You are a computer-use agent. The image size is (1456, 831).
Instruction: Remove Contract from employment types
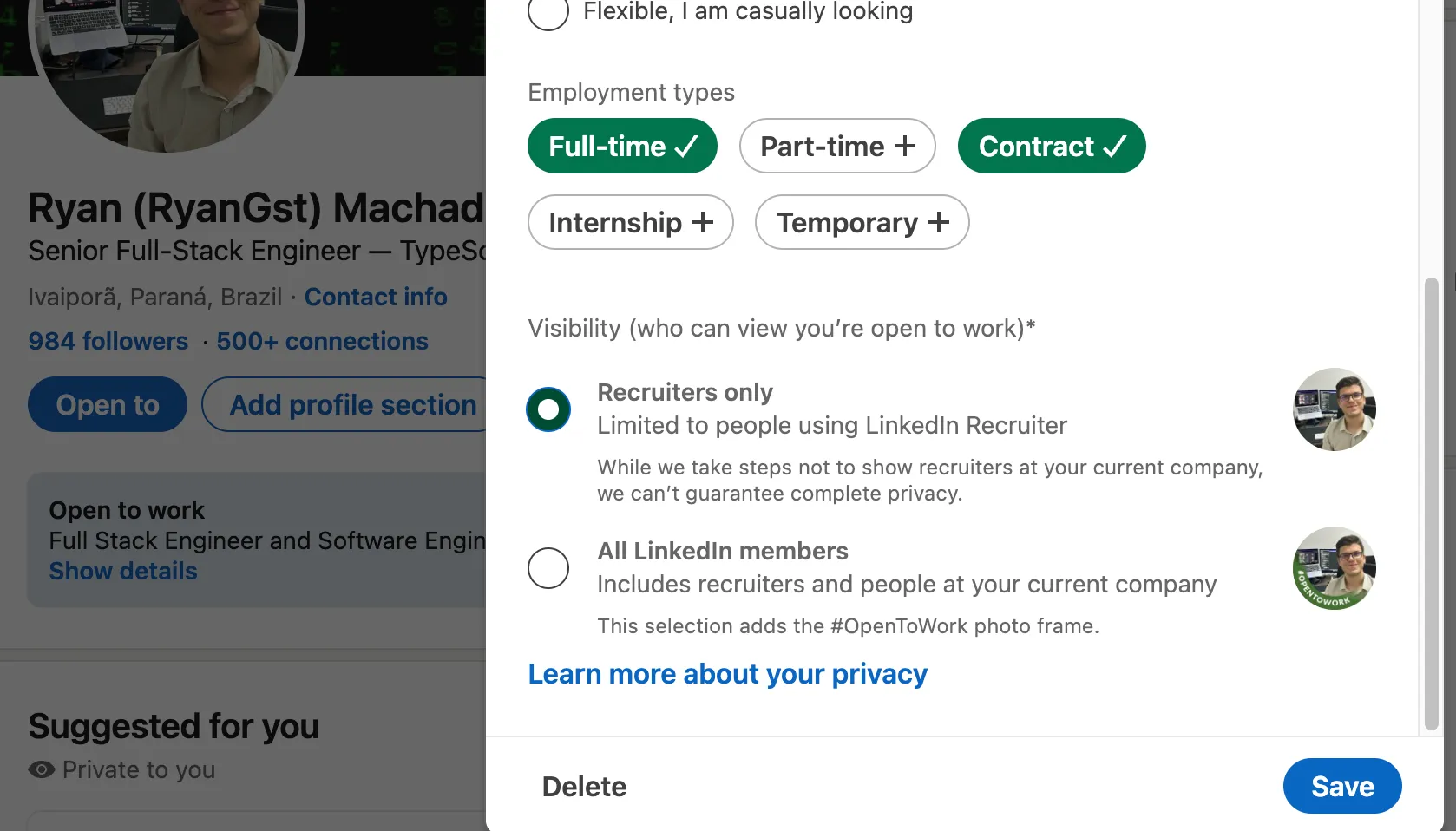pos(1051,146)
